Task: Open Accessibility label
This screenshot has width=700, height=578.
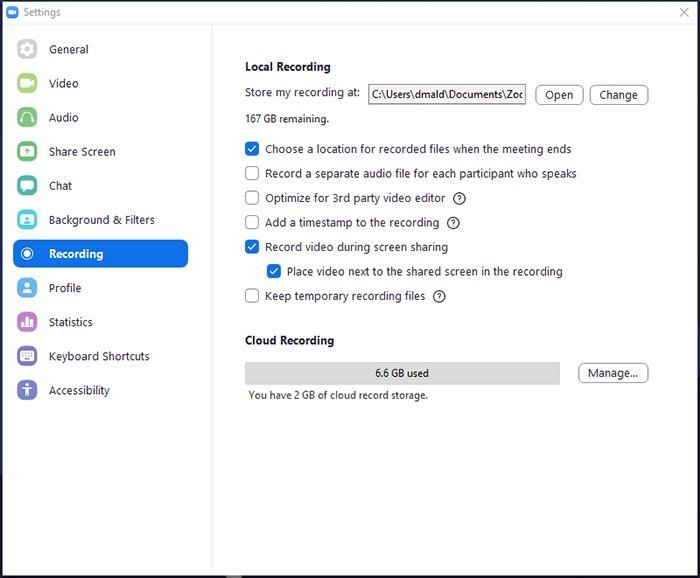Action: (79, 391)
